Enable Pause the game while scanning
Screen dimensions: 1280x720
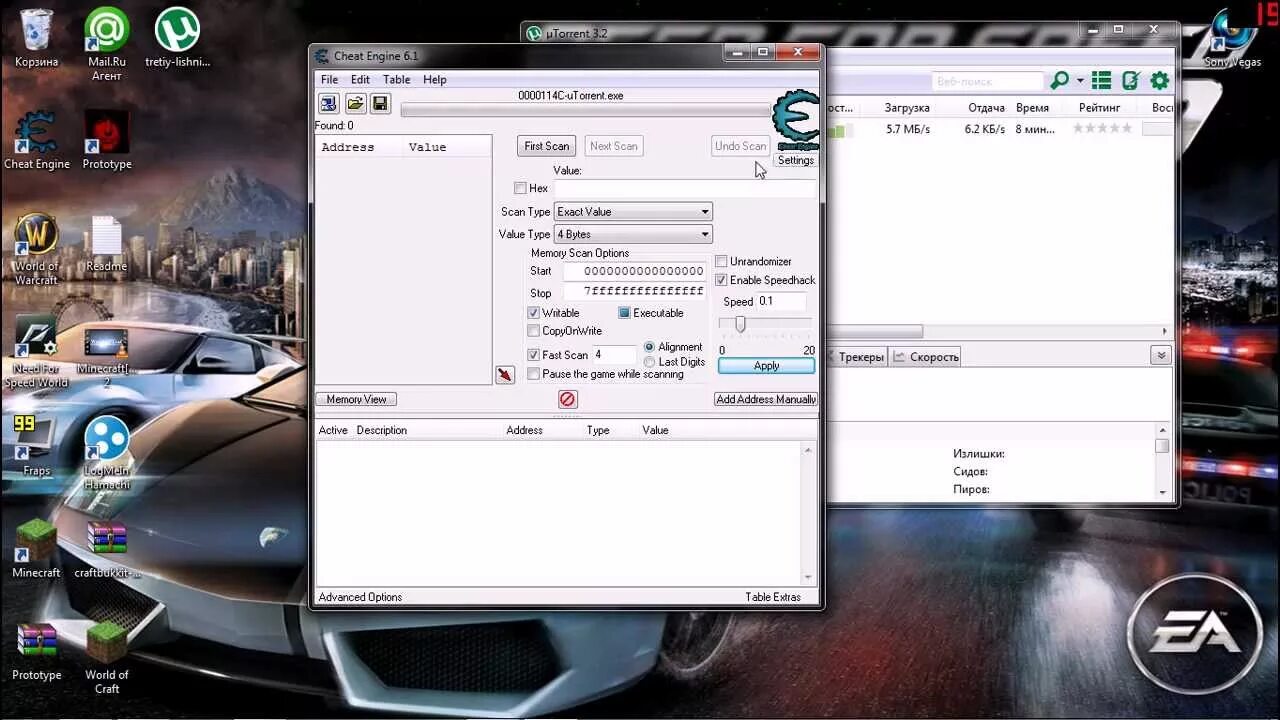coord(534,374)
